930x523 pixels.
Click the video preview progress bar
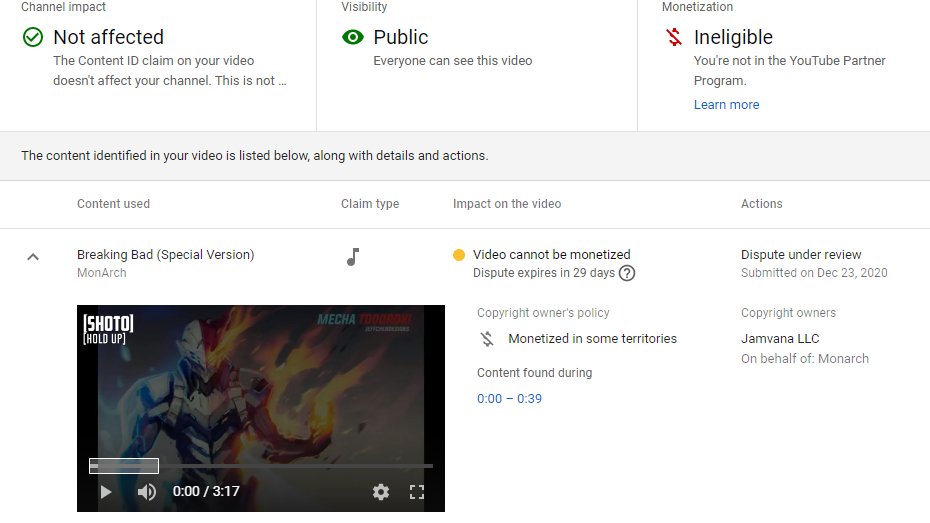click(x=261, y=466)
